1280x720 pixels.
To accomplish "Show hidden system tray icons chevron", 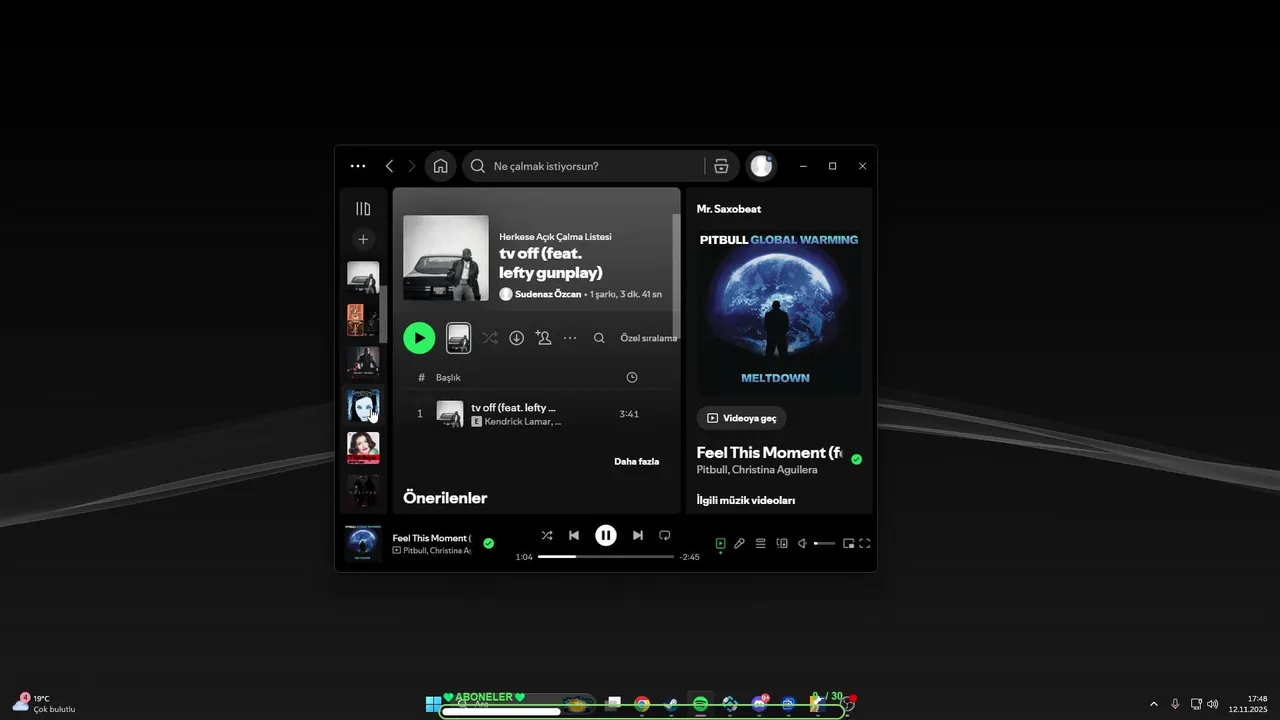I will (x=1153, y=704).
